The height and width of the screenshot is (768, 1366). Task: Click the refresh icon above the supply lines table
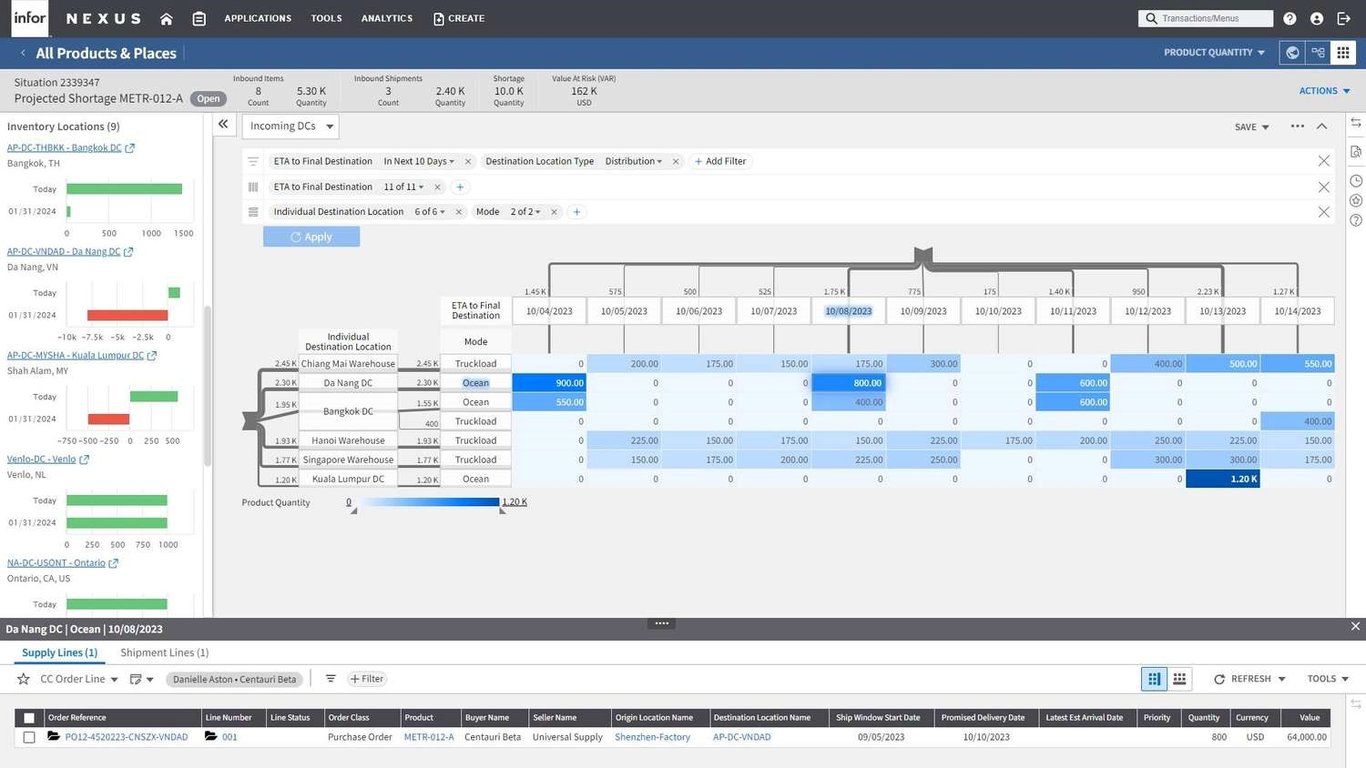point(1219,678)
